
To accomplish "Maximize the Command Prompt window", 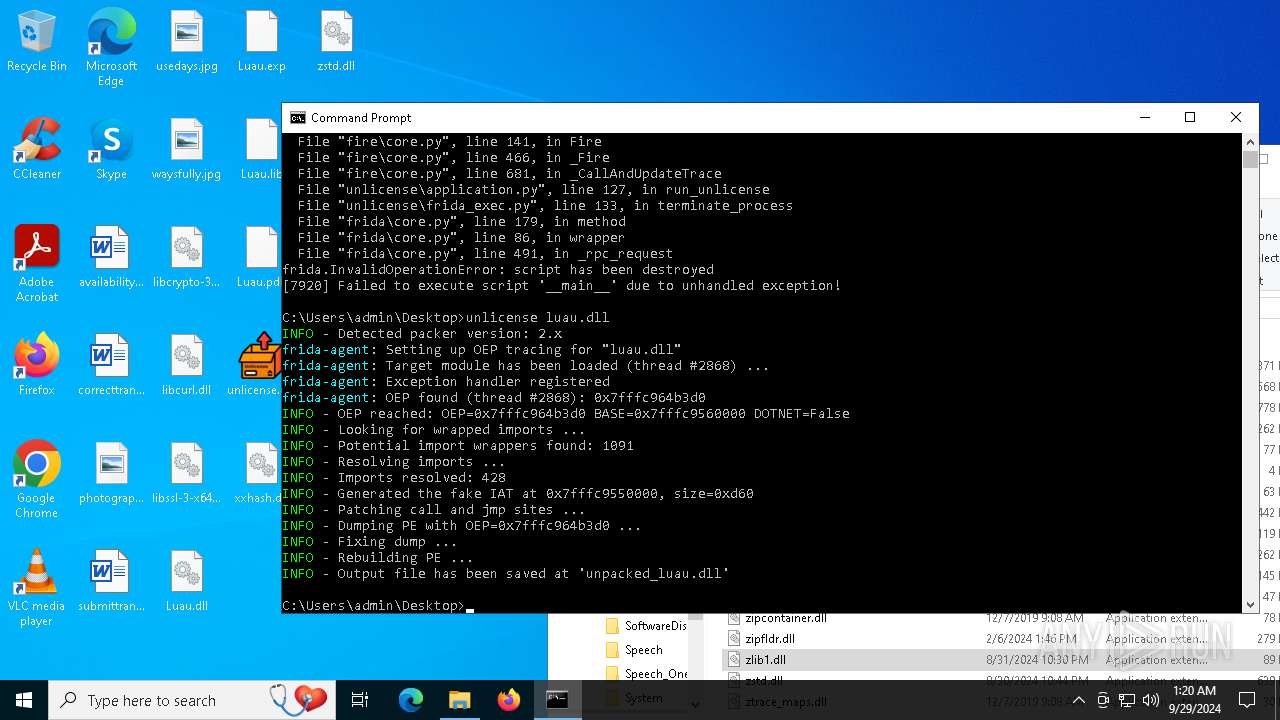I will [1190, 118].
